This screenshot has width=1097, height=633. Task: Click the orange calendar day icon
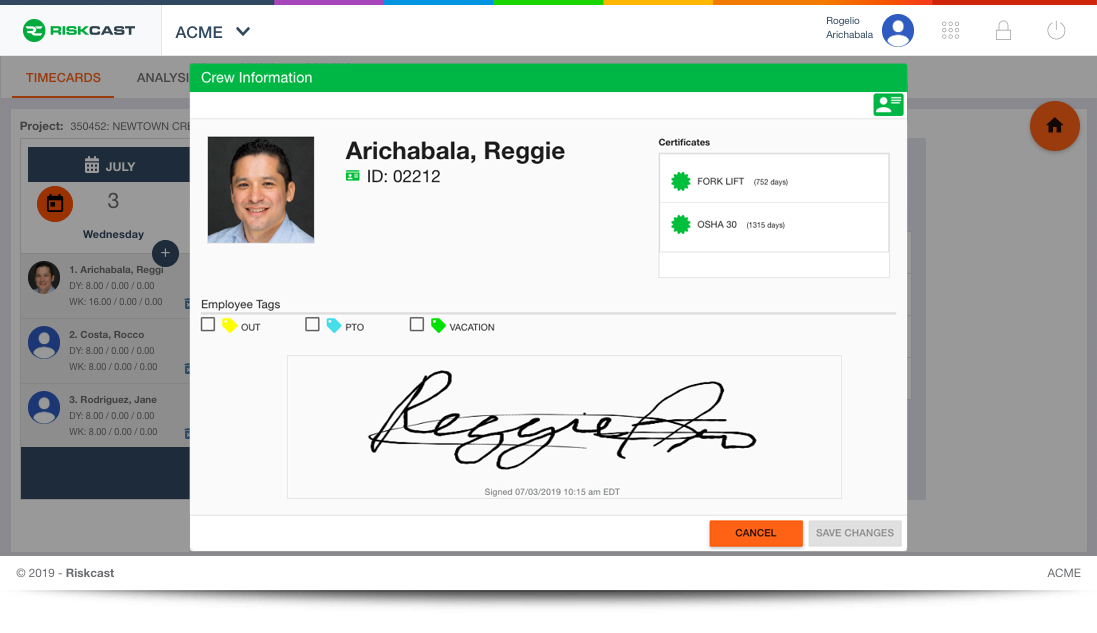click(55, 204)
